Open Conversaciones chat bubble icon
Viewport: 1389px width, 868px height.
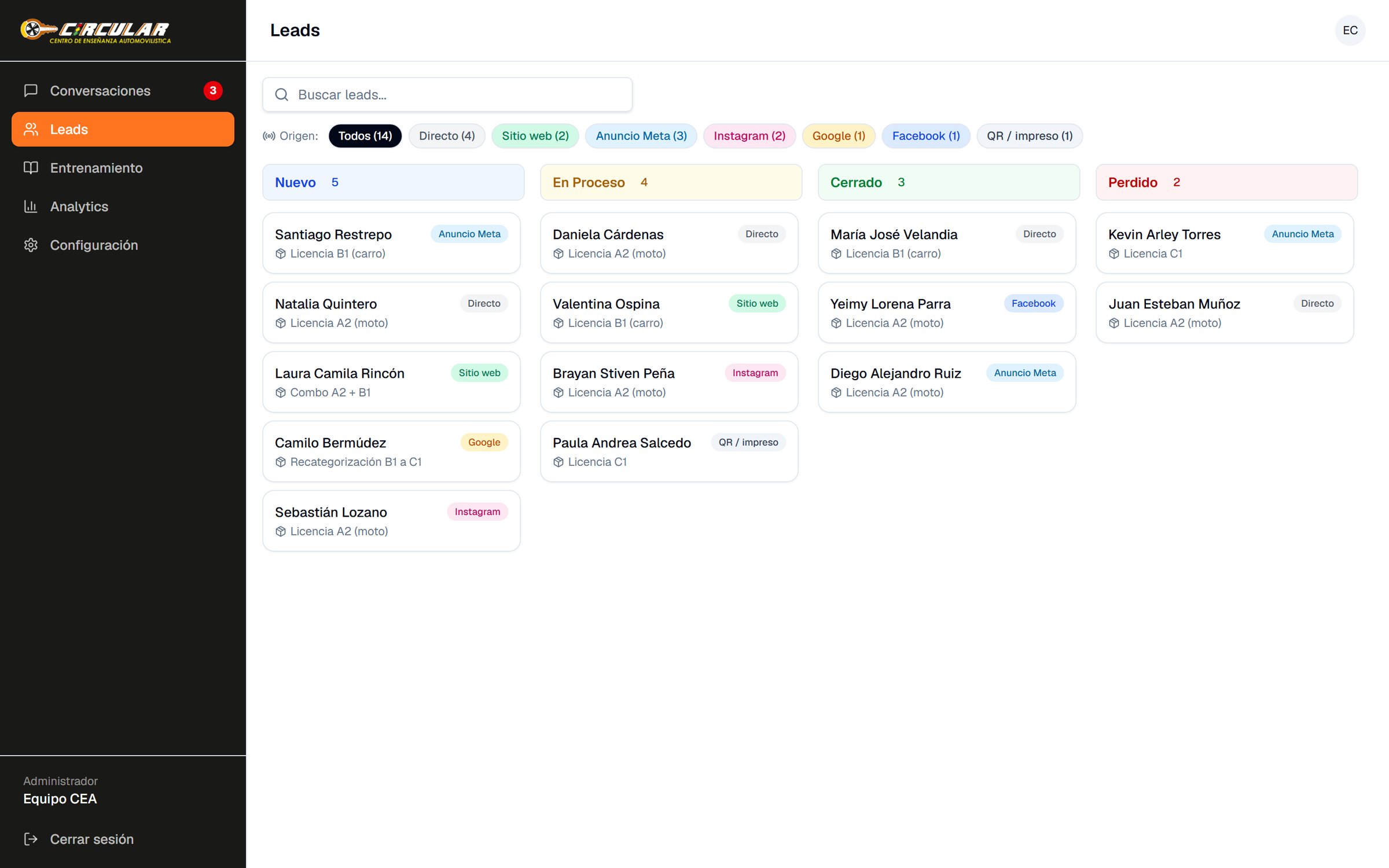click(31, 90)
